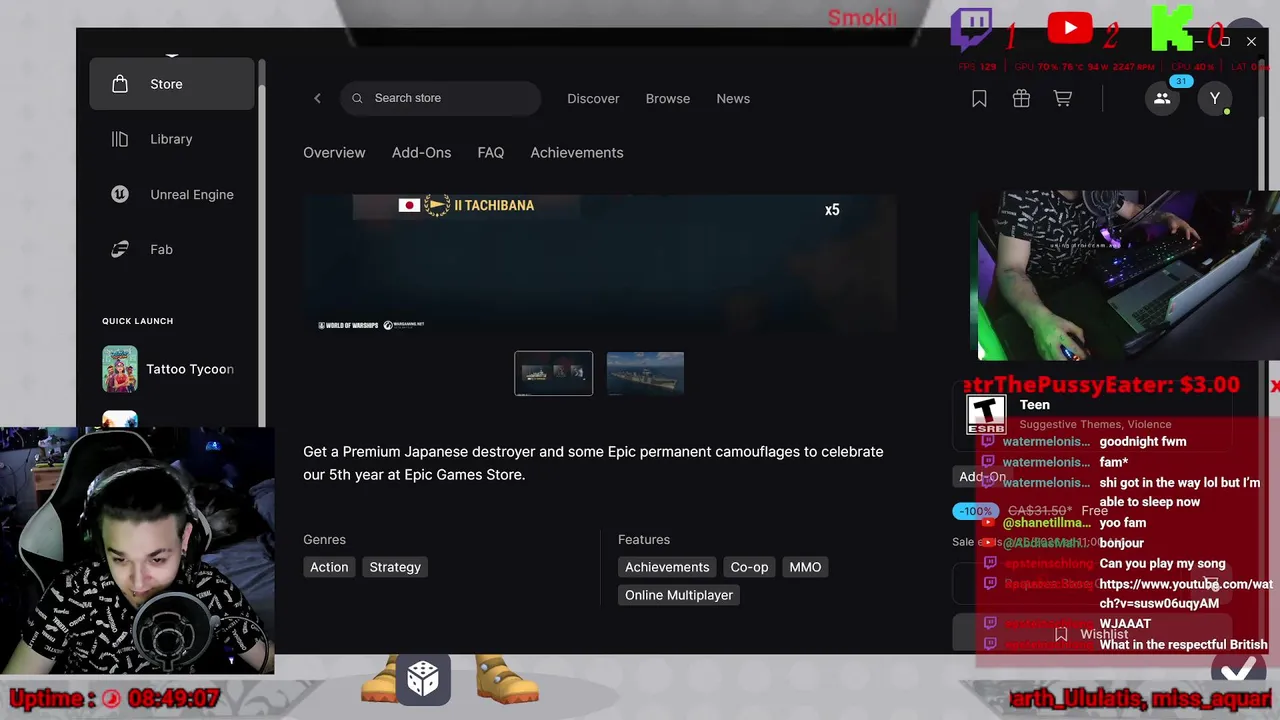The image size is (1280, 720).
Task: Click the 'goodnight fwm' chat message
Action: click(1143, 441)
